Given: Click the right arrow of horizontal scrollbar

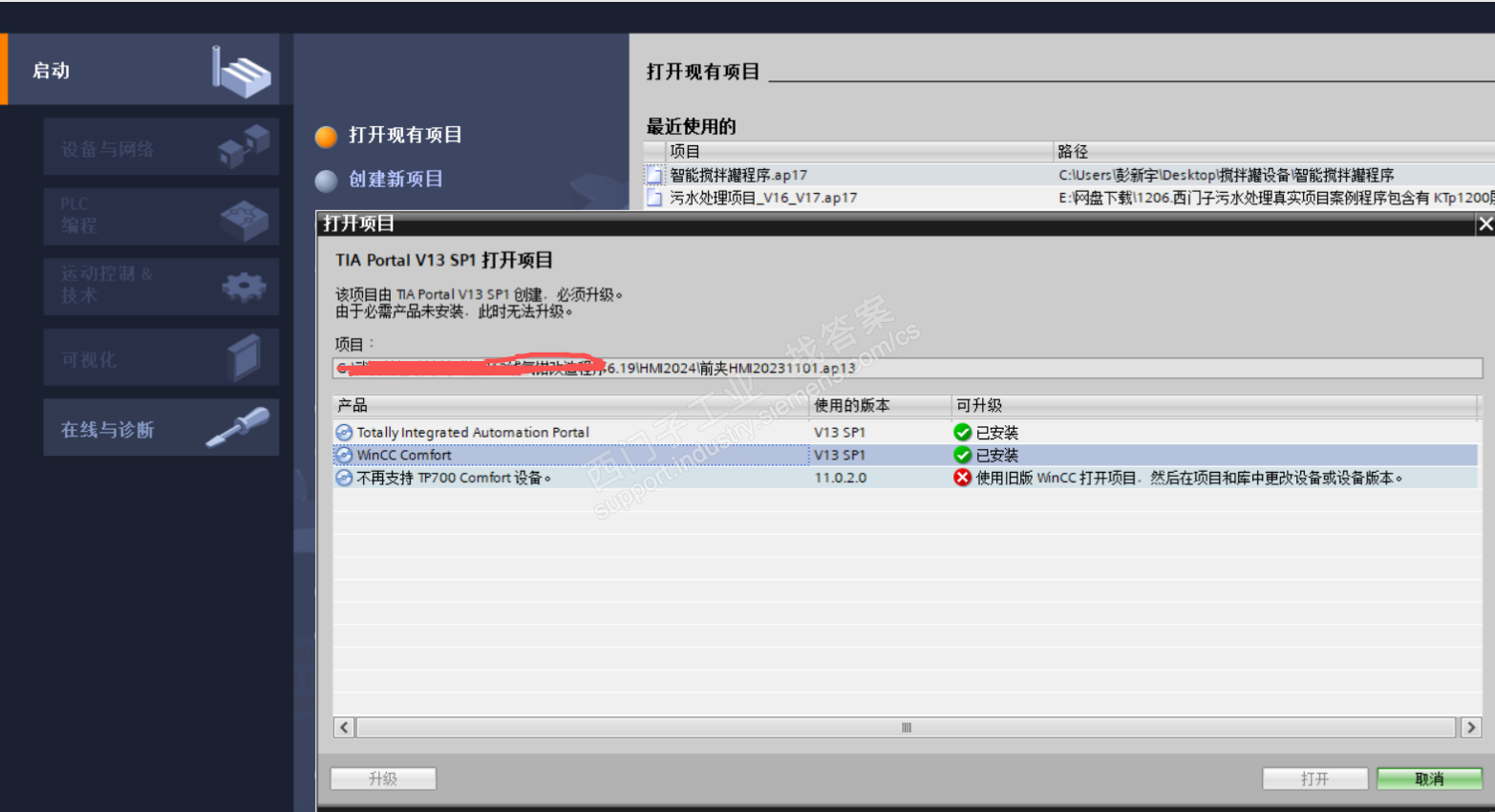Looking at the screenshot, I should click(x=1471, y=728).
